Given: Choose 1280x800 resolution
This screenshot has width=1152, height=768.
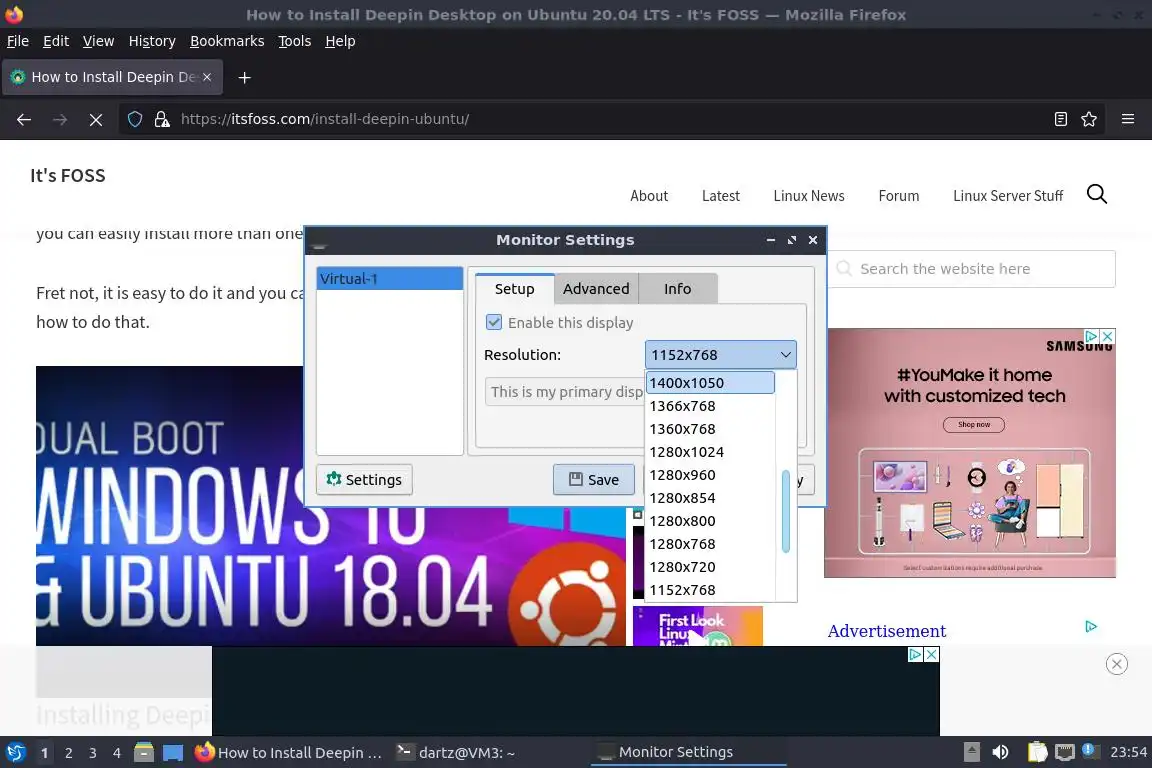Looking at the screenshot, I should click(x=710, y=520).
